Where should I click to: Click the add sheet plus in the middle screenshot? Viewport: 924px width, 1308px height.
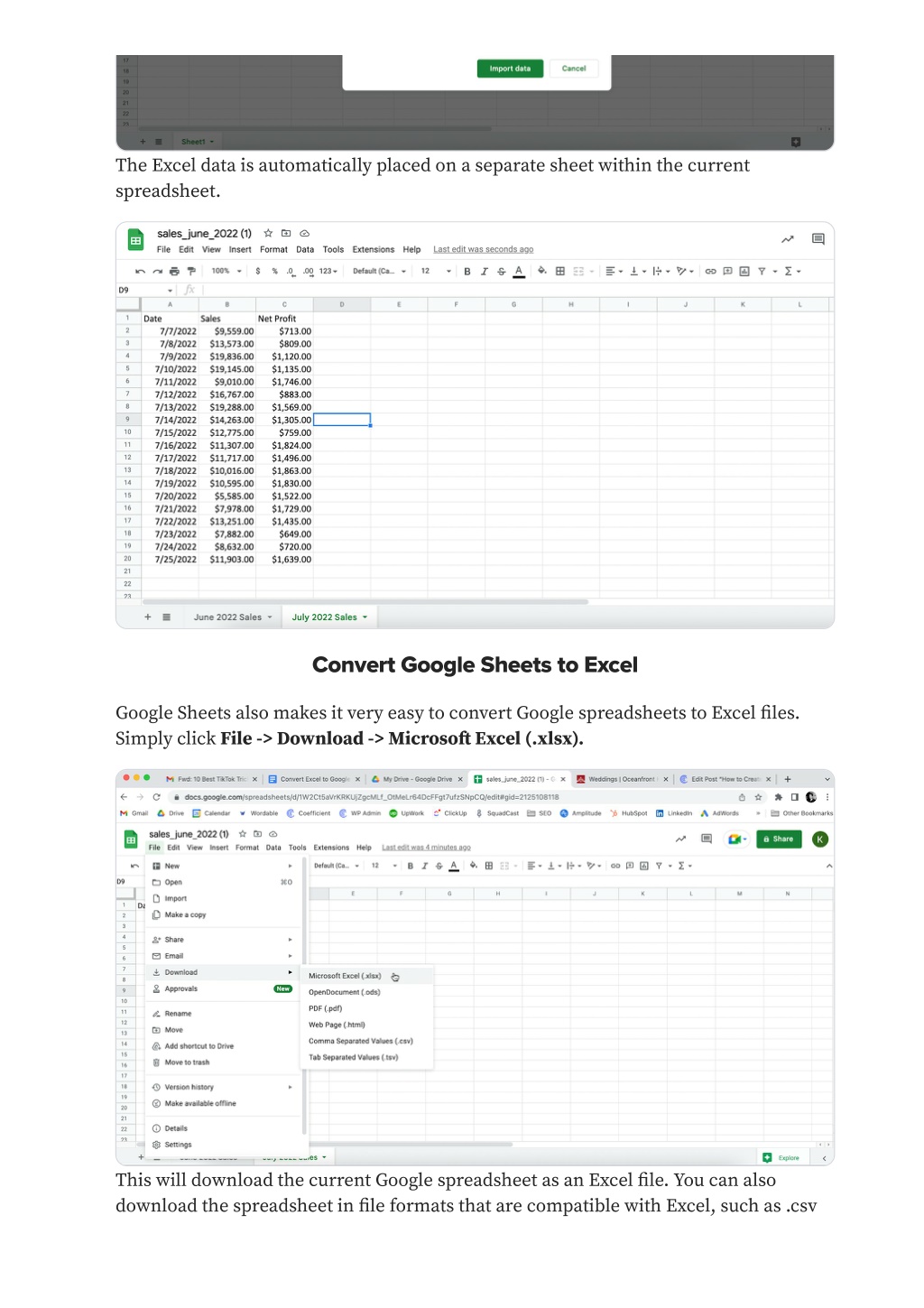[148, 617]
